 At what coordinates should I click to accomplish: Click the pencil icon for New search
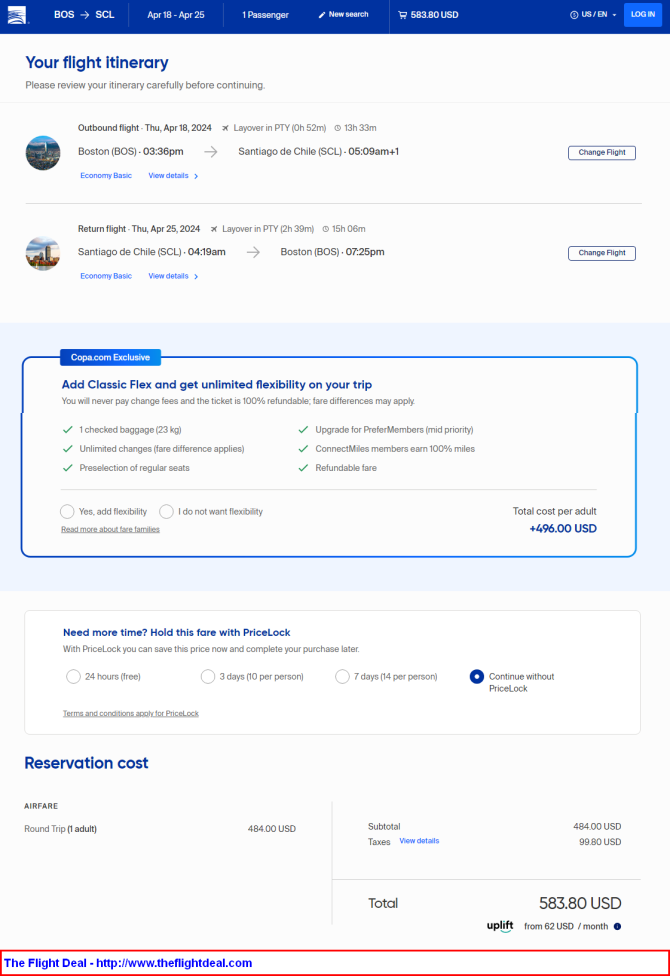322,15
